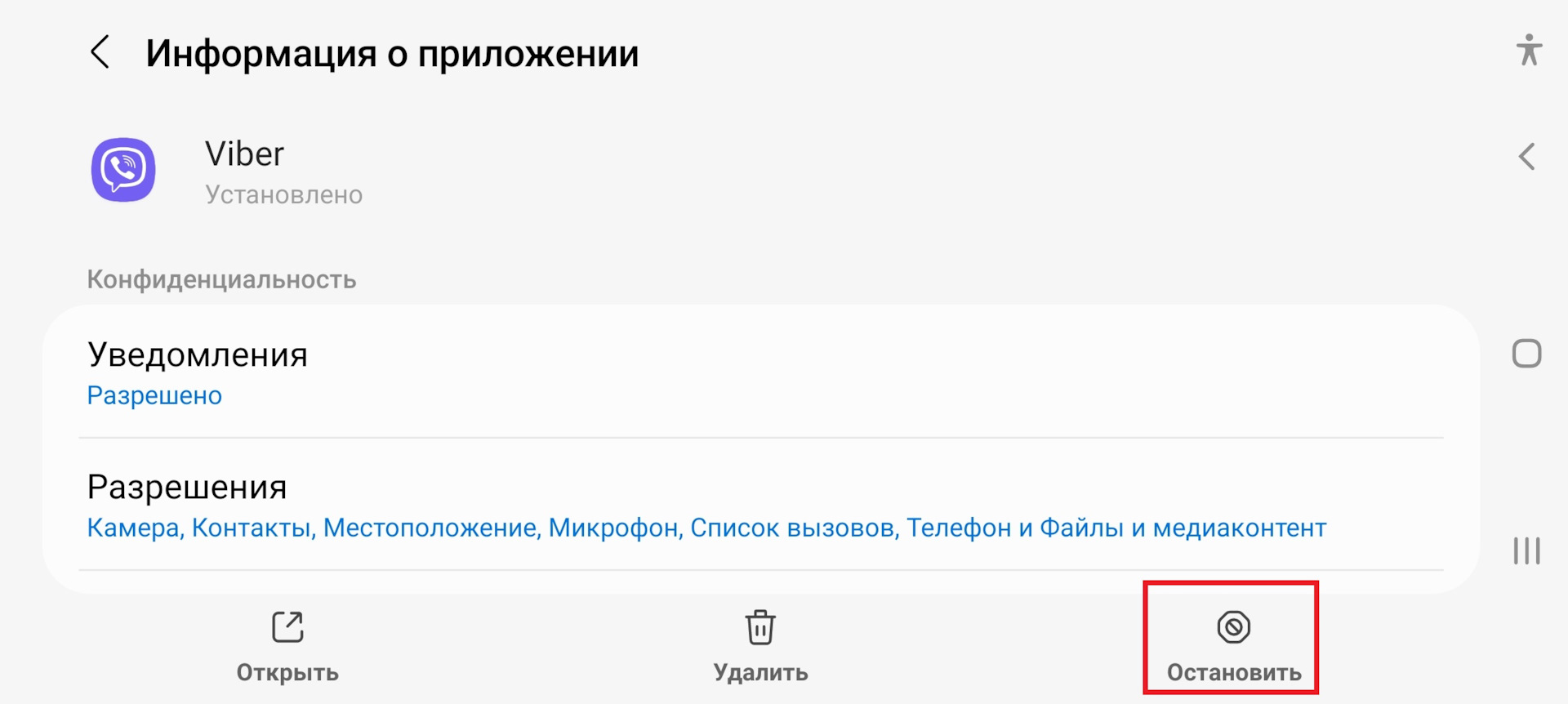
Task: Tap the trash icon above Удалить
Action: pos(760,626)
